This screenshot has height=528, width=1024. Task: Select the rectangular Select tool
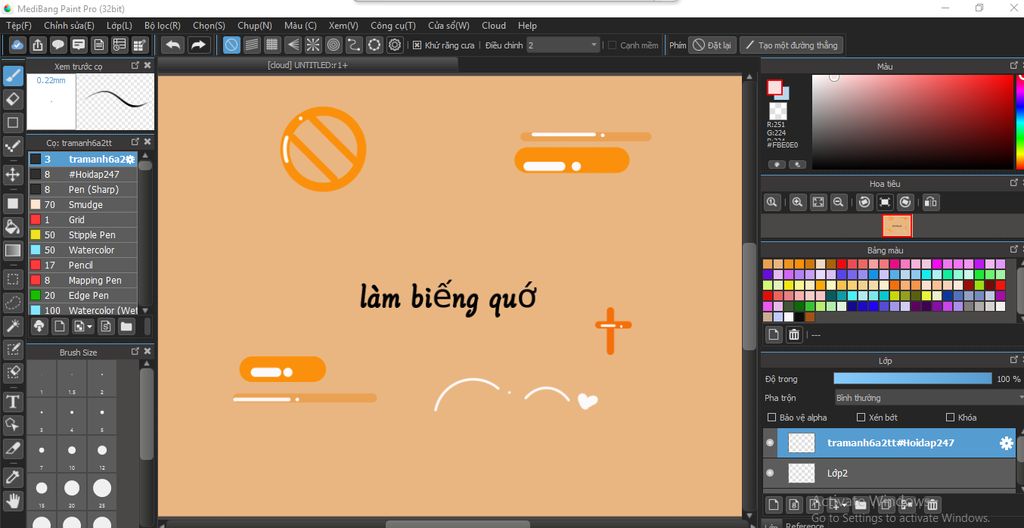pyautogui.click(x=12, y=280)
